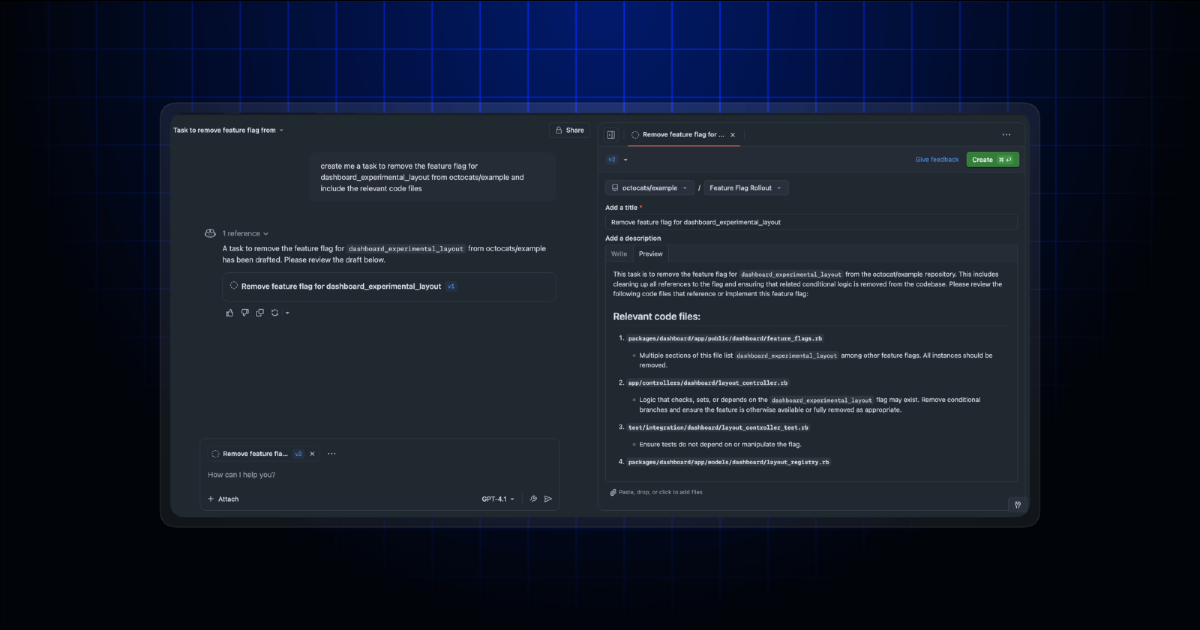The image size is (1200, 630).
Task: Click the thumbs down icon on response
Action: [245, 313]
